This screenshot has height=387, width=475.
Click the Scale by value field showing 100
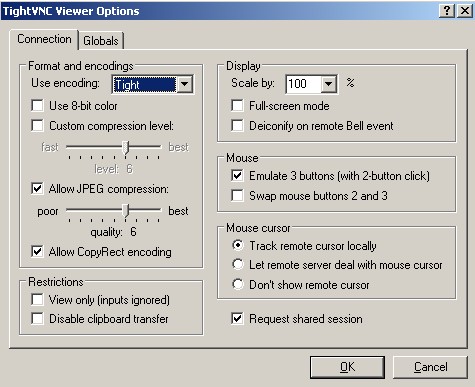pos(304,84)
